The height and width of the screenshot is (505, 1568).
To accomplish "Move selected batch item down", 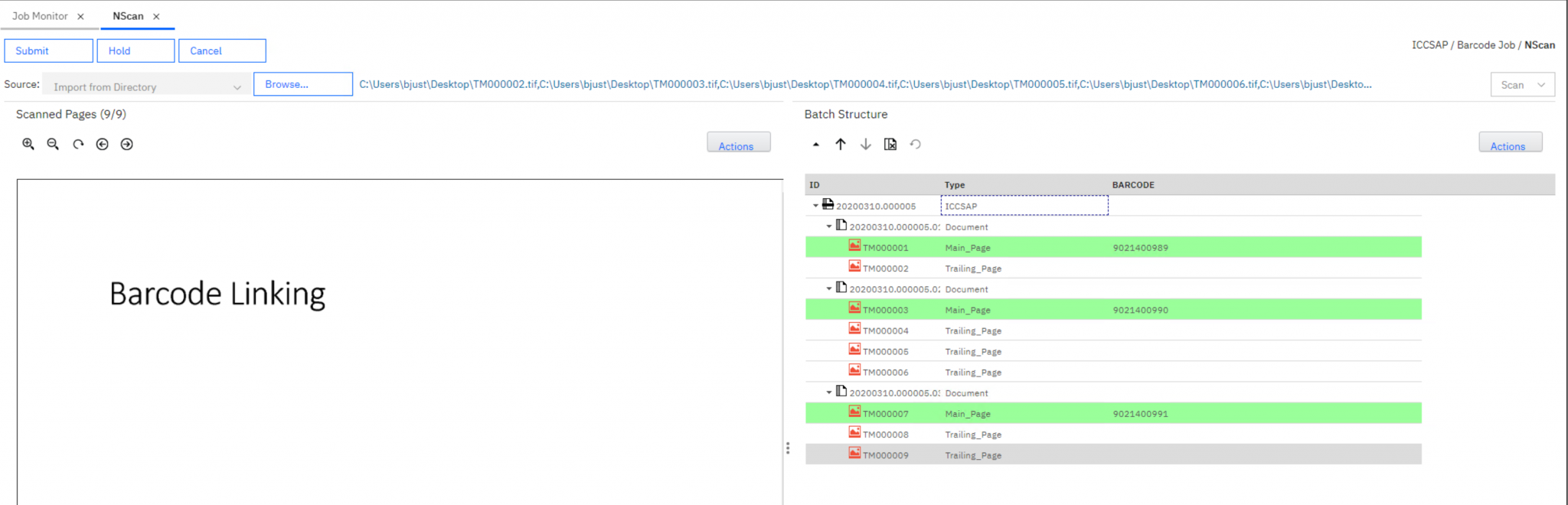I will (x=865, y=144).
